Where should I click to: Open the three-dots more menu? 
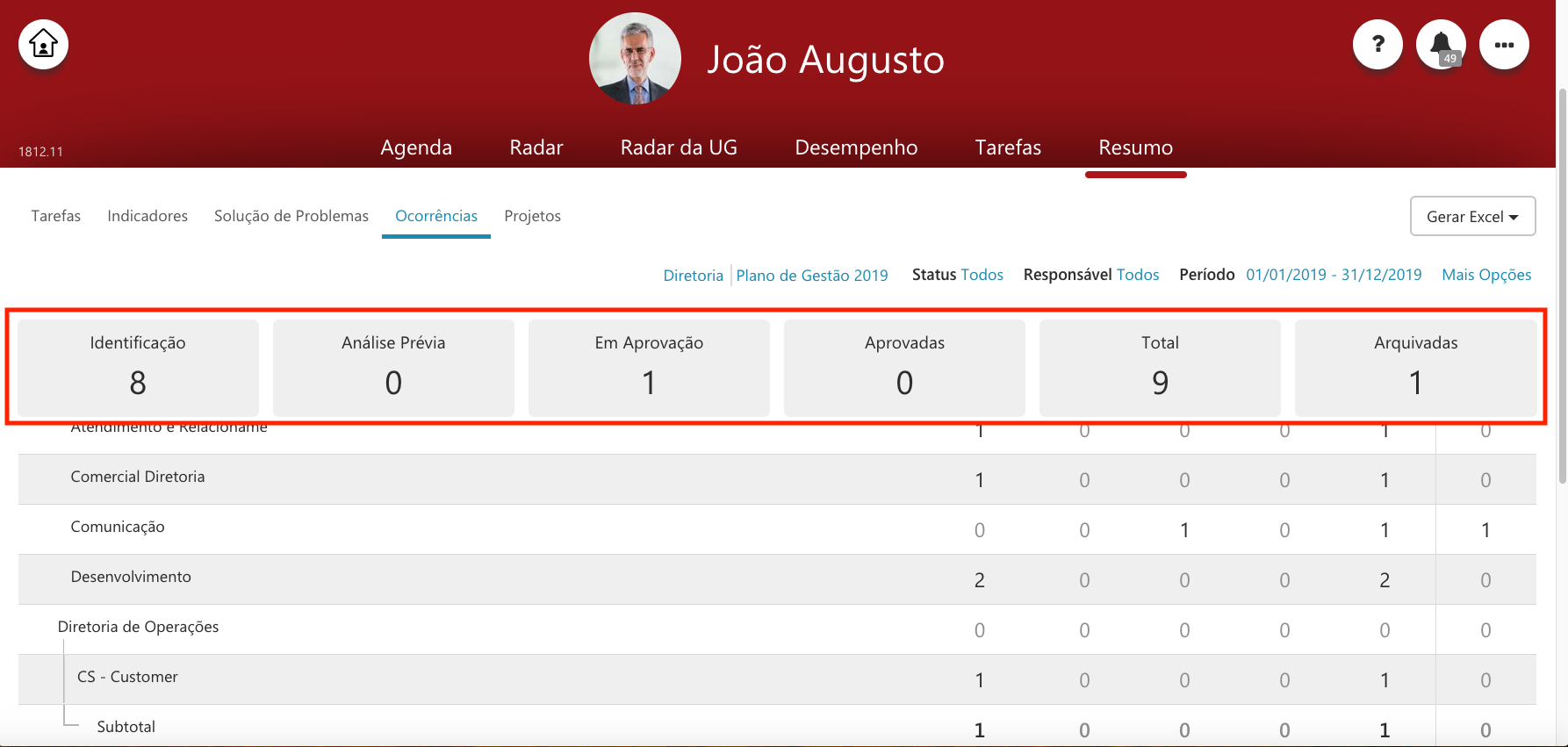tap(1504, 44)
